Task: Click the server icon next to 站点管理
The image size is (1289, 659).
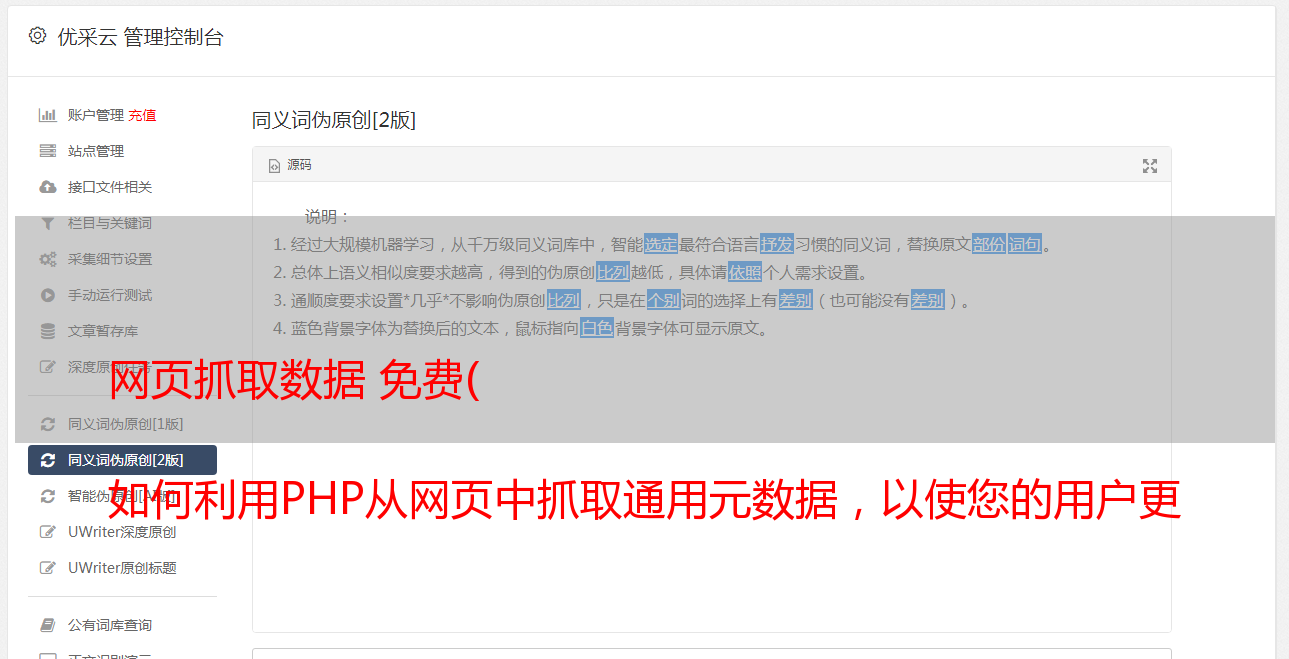Action: tap(47, 151)
